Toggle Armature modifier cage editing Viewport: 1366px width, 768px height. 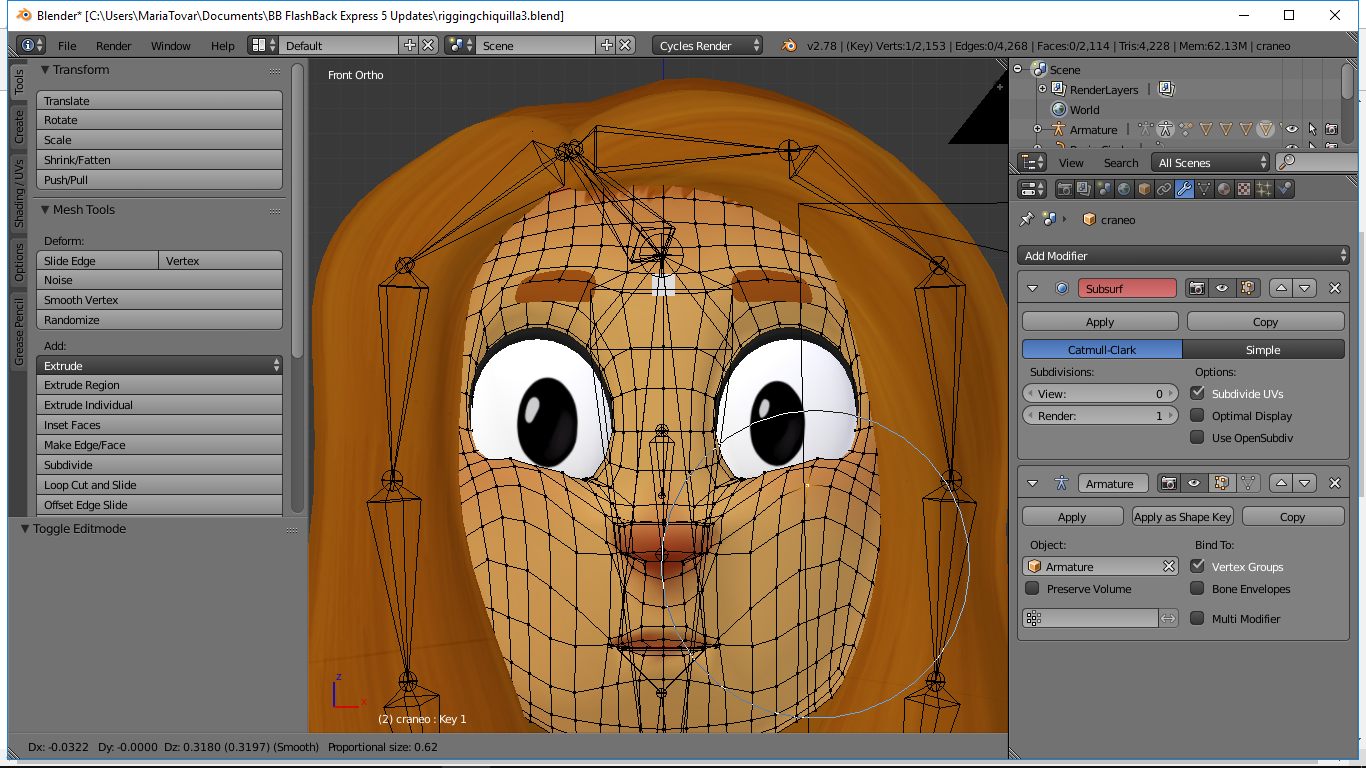click(1247, 483)
